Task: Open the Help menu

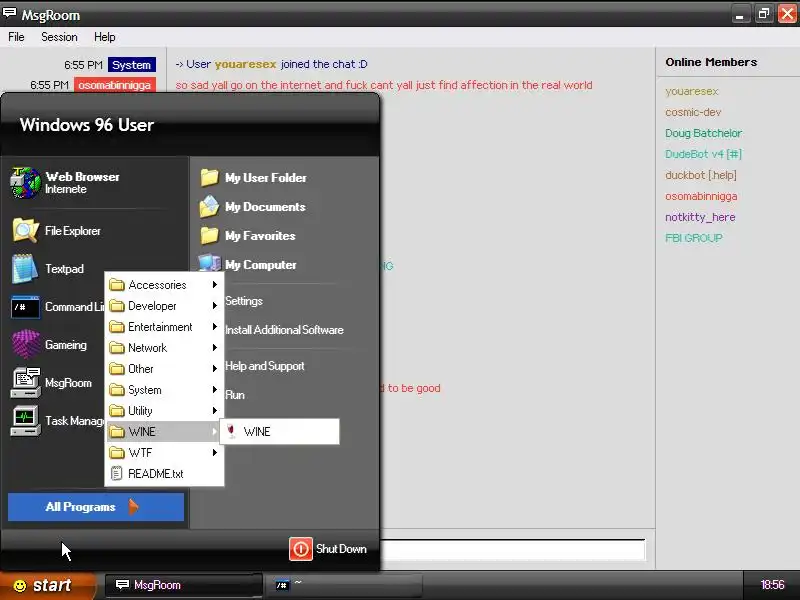Action: (105, 37)
